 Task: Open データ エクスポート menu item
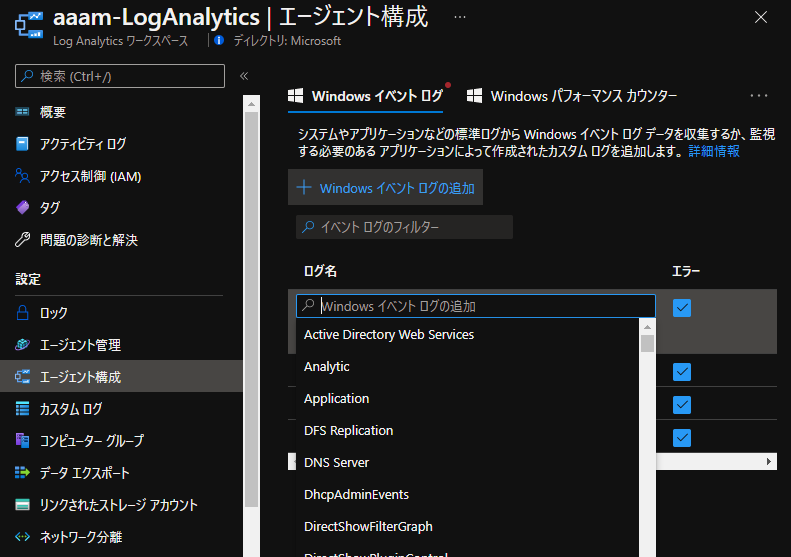point(121,472)
